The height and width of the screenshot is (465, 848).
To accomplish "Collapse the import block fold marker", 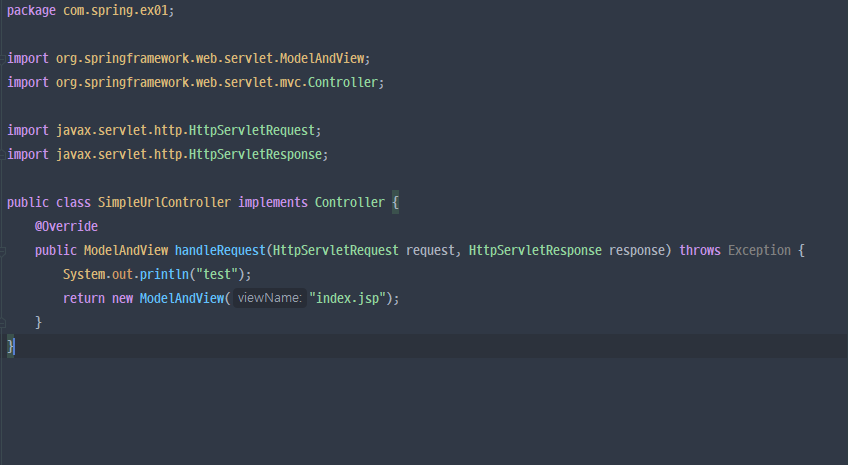I will point(3,58).
